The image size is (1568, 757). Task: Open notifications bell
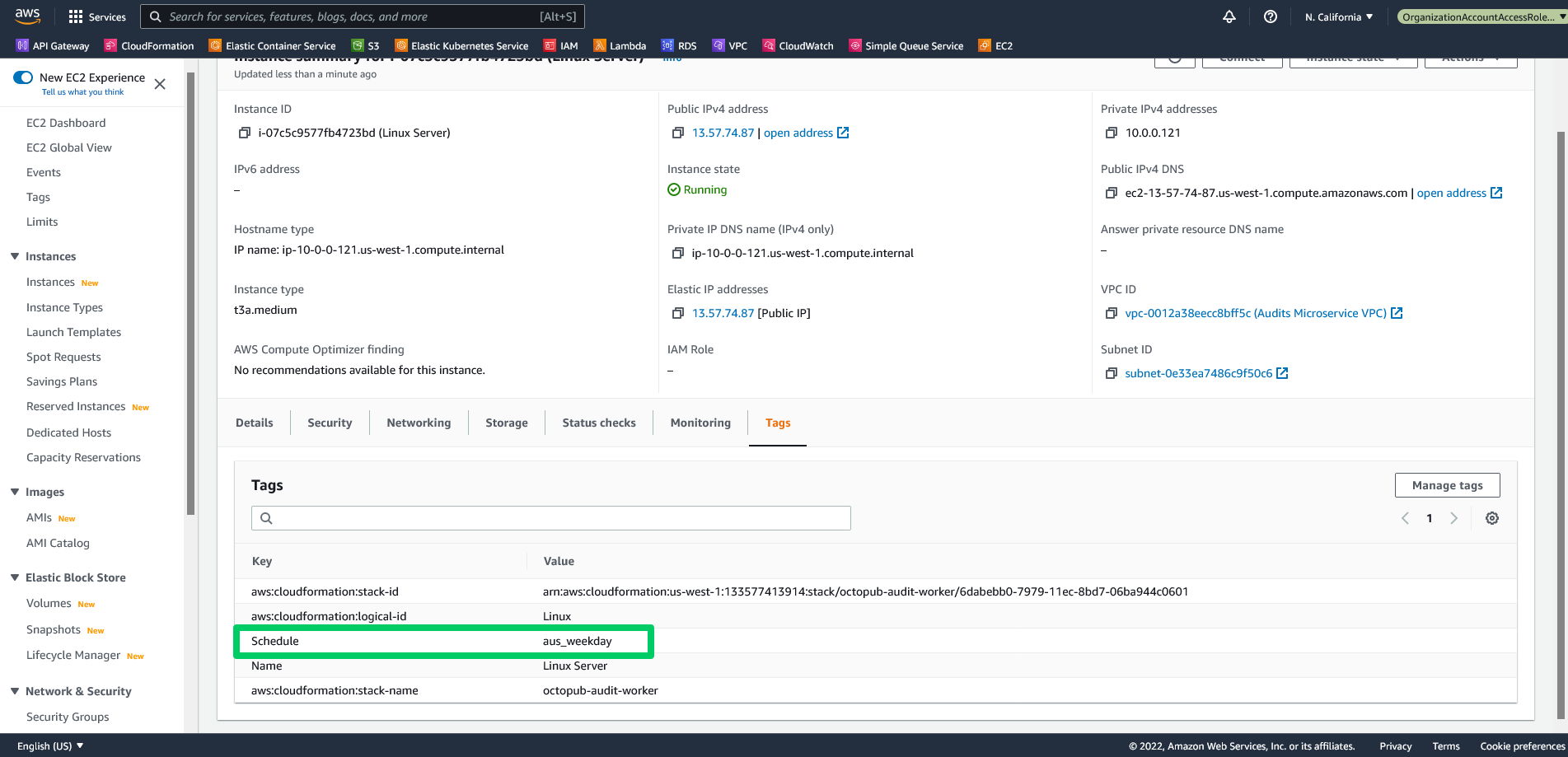click(1229, 16)
